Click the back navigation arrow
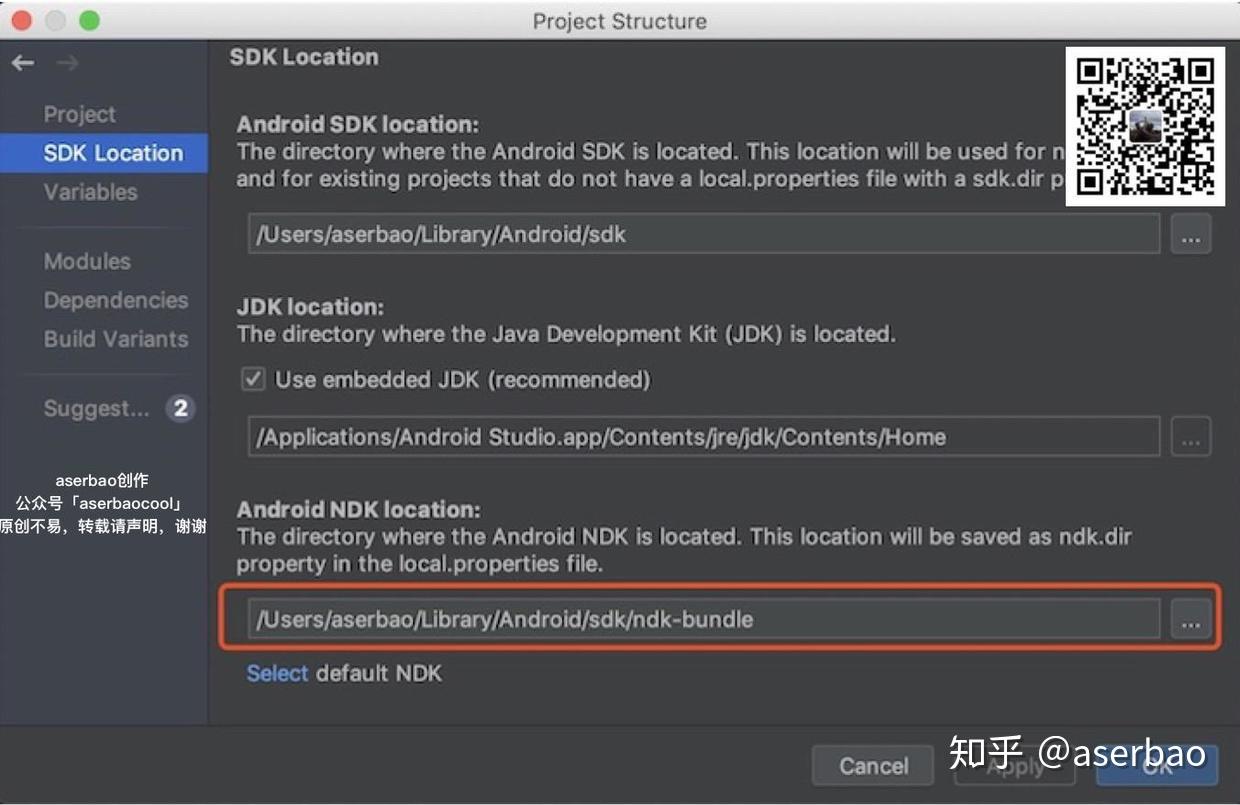Image resolution: width=1240 pixels, height=805 pixels. pyautogui.click(x=22, y=62)
